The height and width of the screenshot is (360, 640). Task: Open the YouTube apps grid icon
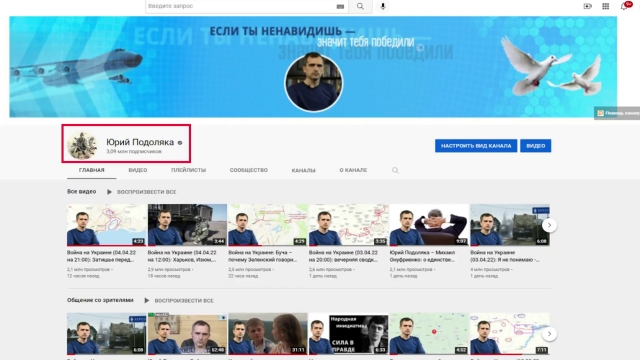click(606, 6)
